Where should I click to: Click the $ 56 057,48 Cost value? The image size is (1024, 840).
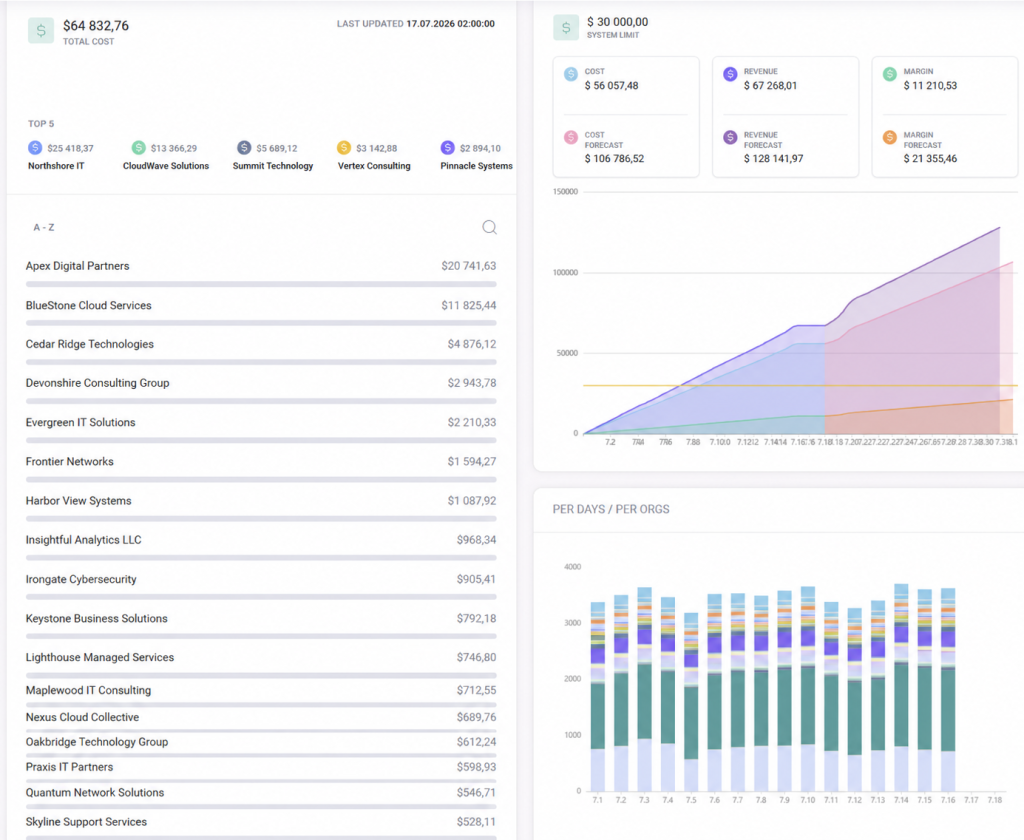[x=611, y=86]
